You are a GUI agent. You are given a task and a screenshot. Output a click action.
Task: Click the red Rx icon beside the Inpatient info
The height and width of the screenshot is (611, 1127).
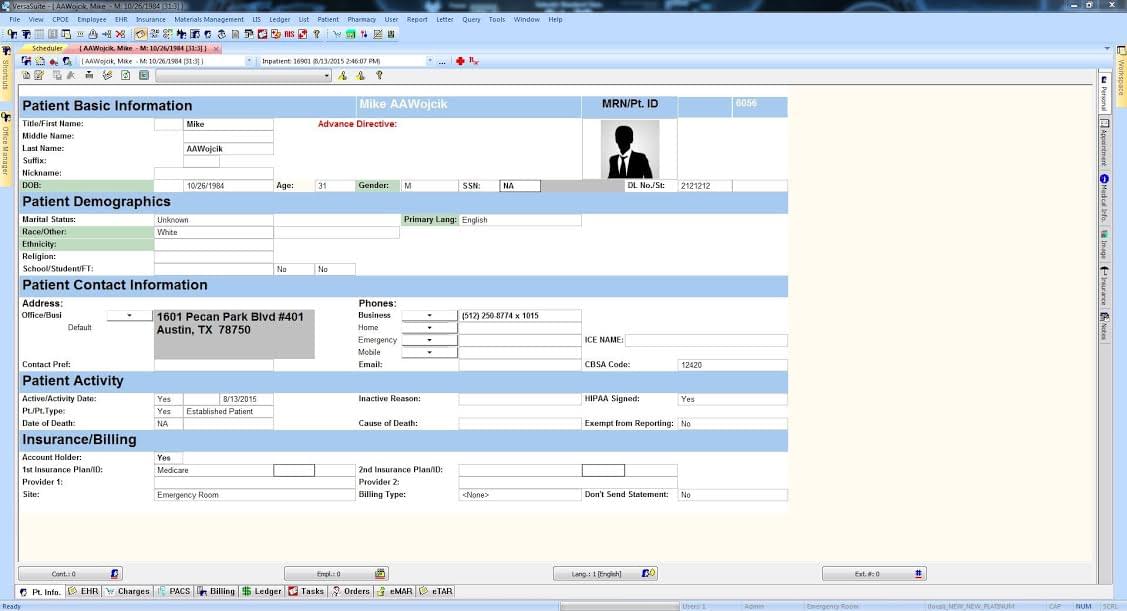pyautogui.click(x=472, y=61)
